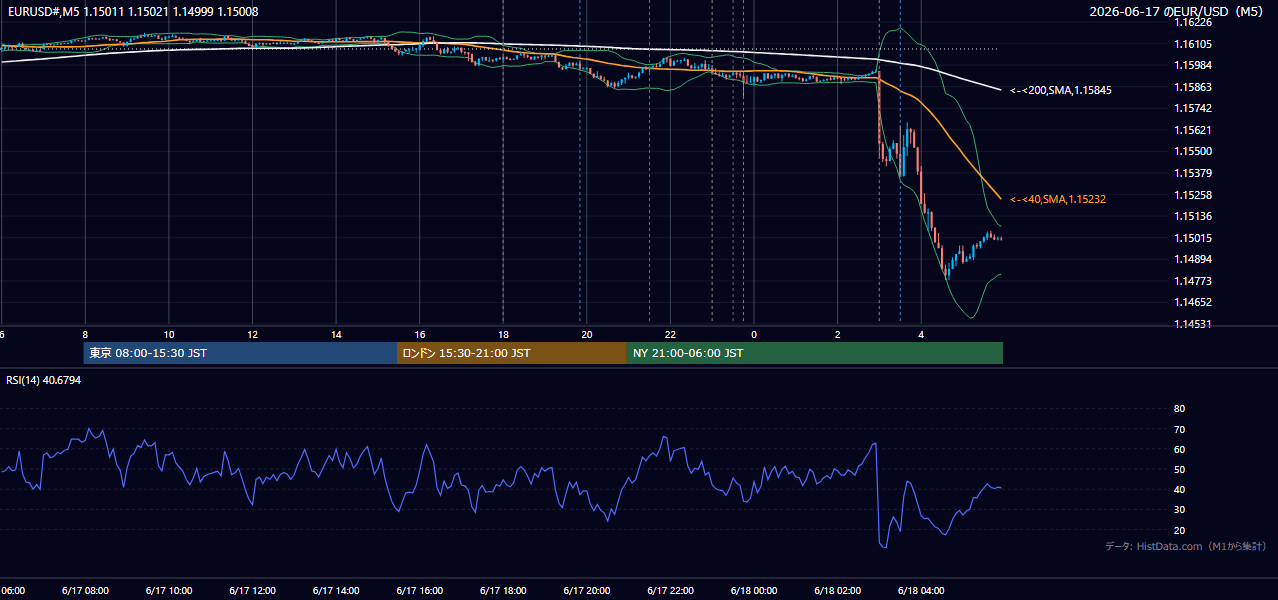Click the 6/17 08:00 date label
The width and height of the screenshot is (1278, 600).
tap(85, 591)
